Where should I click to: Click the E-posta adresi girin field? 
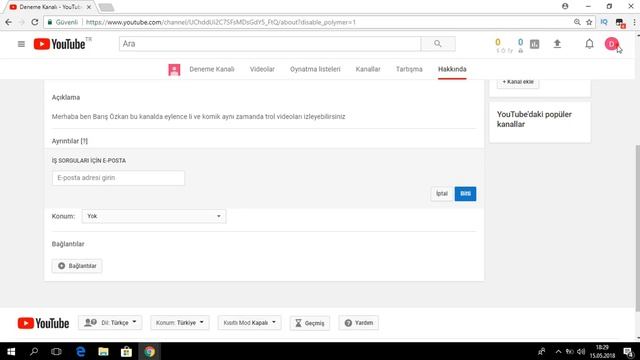[x=118, y=178]
